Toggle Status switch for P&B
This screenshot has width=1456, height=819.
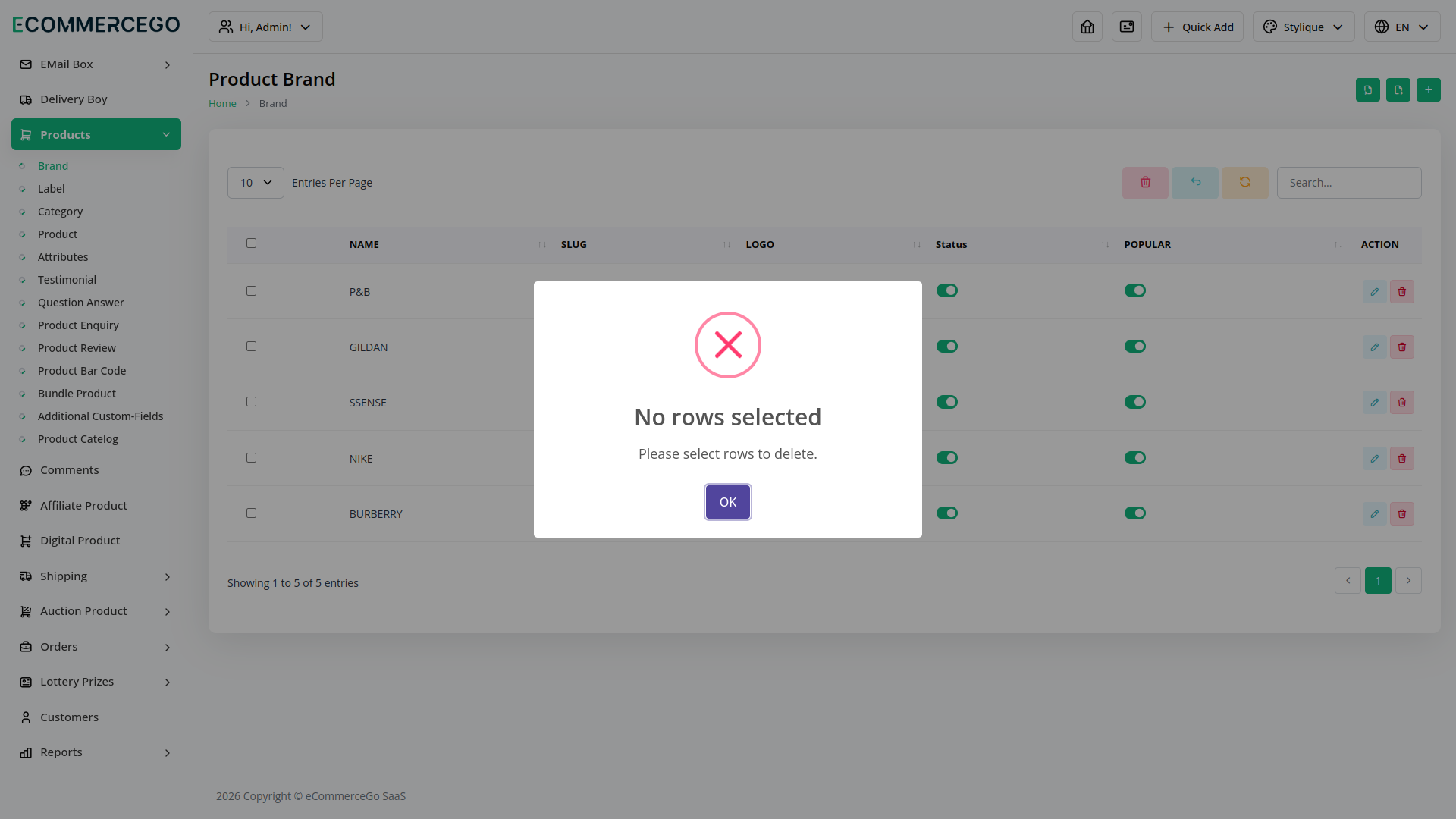946,291
